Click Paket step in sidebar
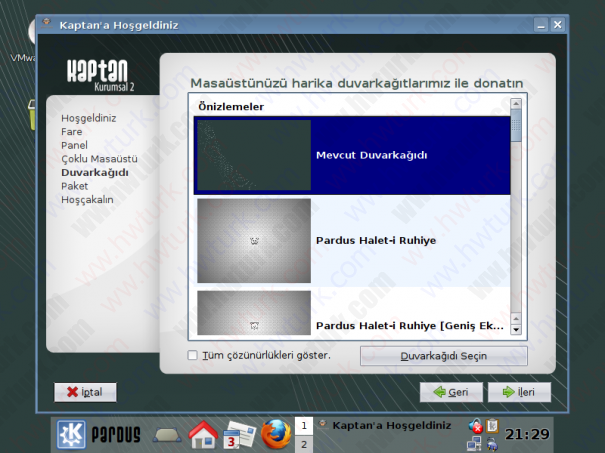Image resolution: width=605 pixels, height=453 pixels. click(x=74, y=186)
